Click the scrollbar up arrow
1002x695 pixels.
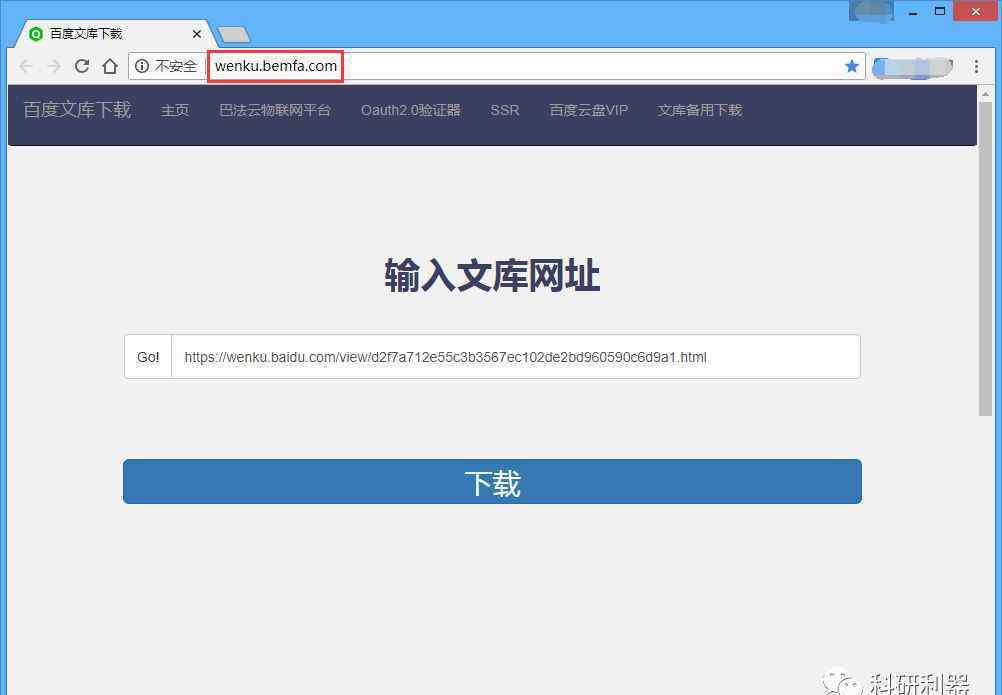(985, 94)
